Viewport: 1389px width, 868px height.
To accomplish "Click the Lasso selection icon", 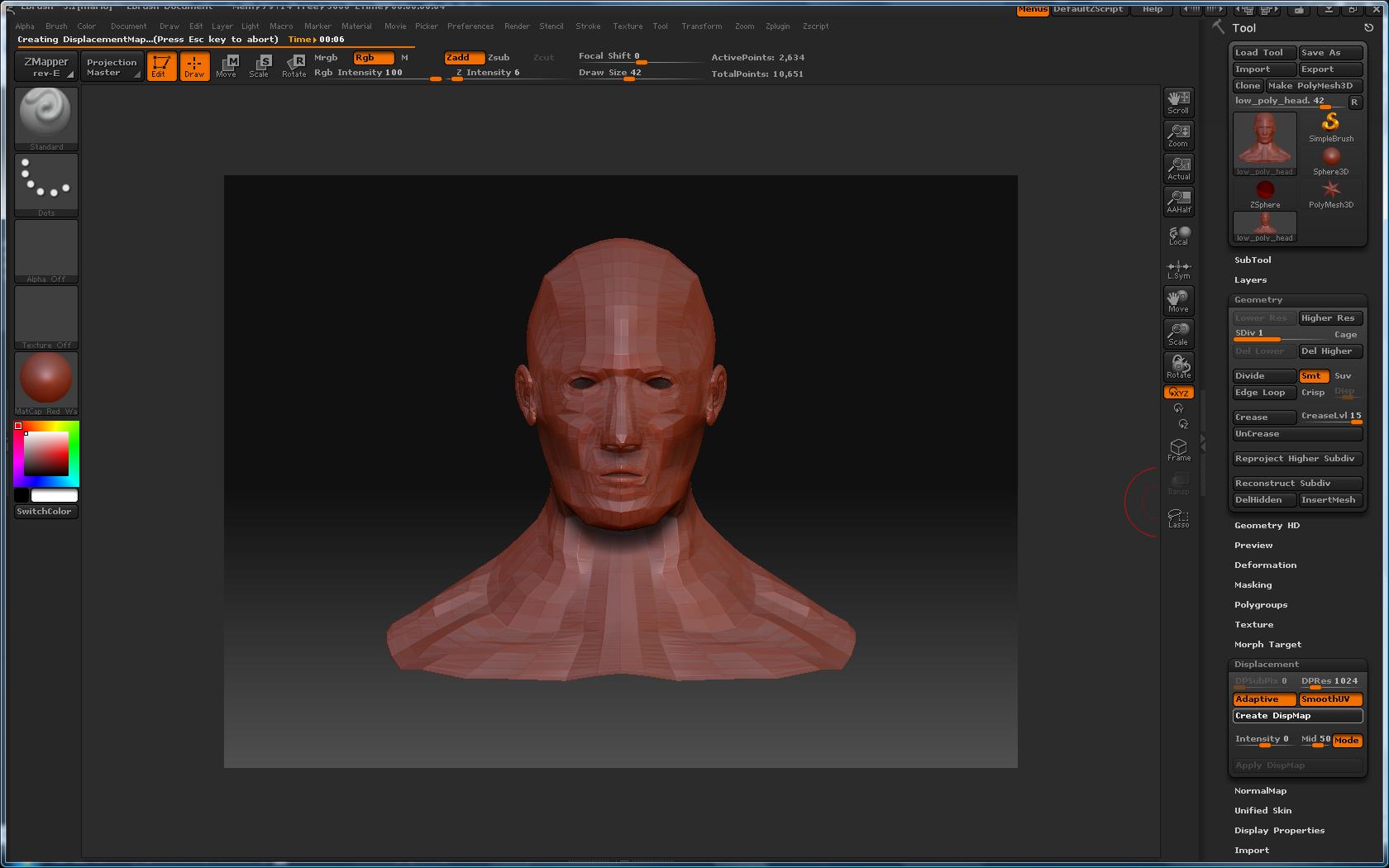I will [x=1178, y=517].
